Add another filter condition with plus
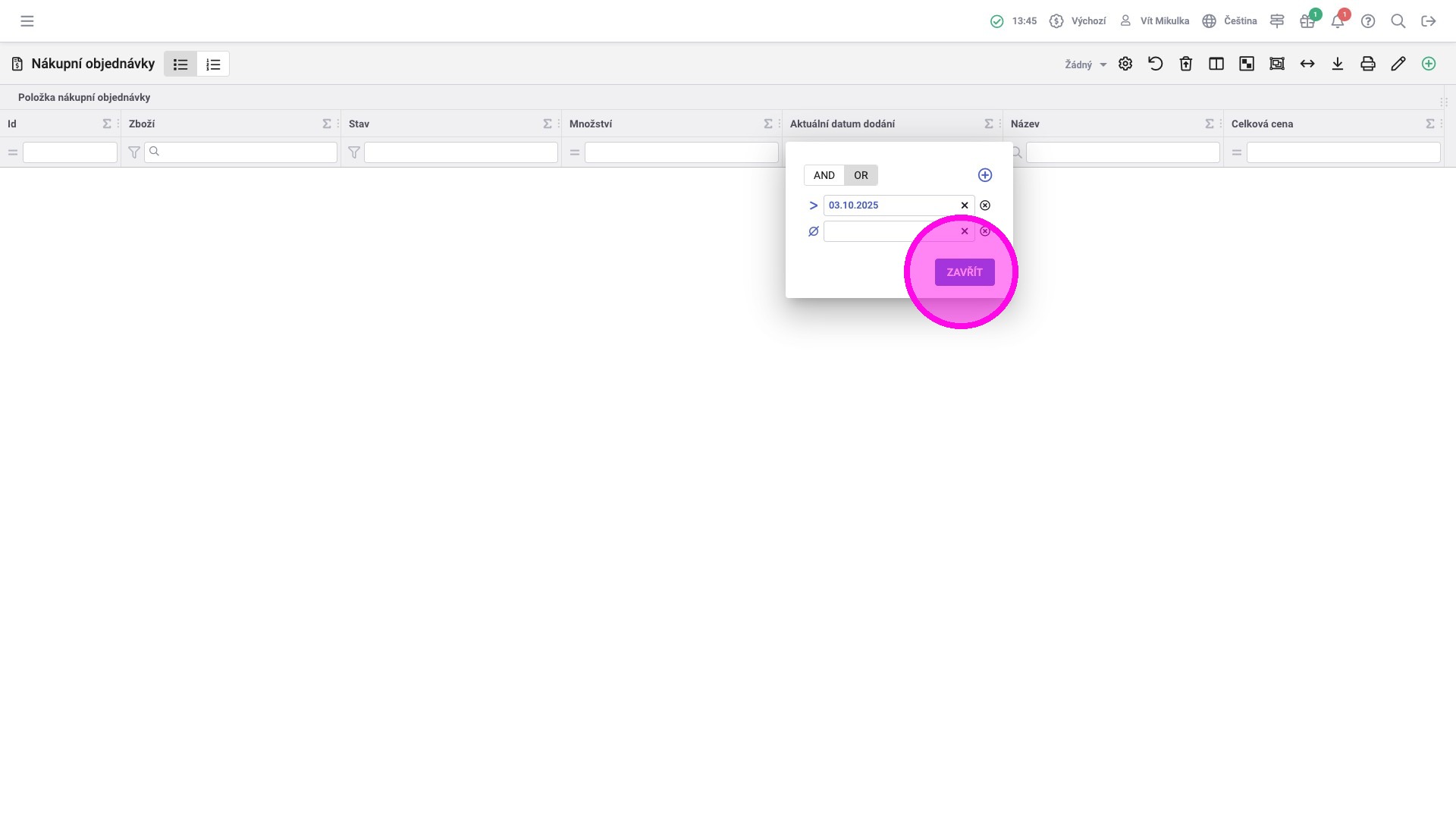This screenshot has height=819, width=1456. pyautogui.click(x=985, y=175)
